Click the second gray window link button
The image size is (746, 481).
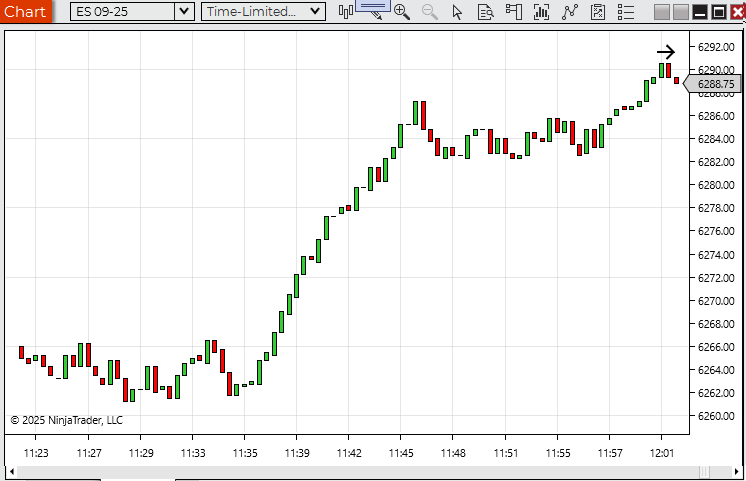680,12
